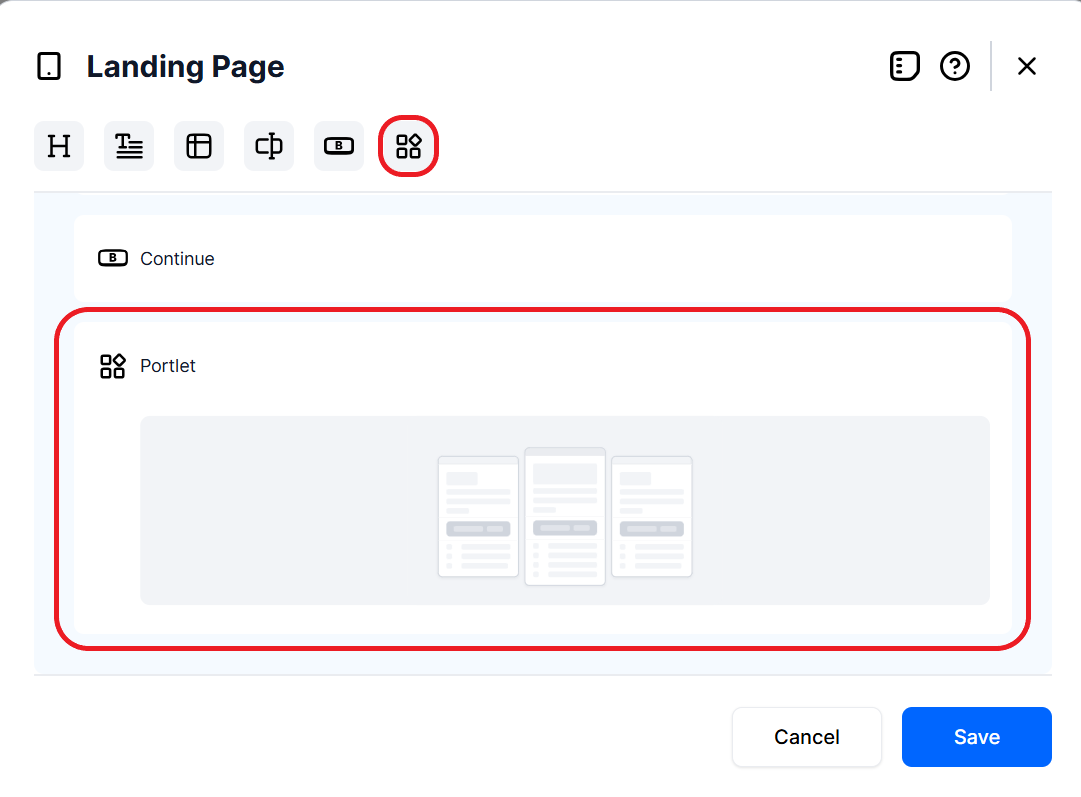Image resolution: width=1081 pixels, height=797 pixels.
Task: Click the Landing Page title text
Action: point(185,67)
